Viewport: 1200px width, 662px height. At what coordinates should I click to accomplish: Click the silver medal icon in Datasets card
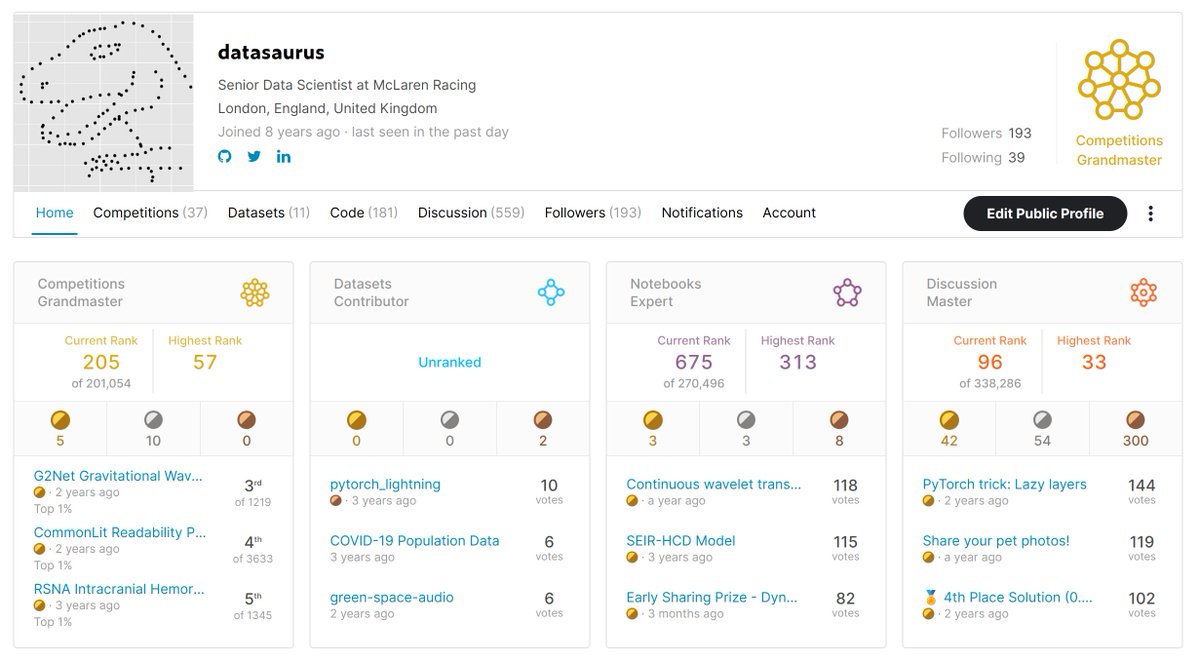pyautogui.click(x=449, y=419)
